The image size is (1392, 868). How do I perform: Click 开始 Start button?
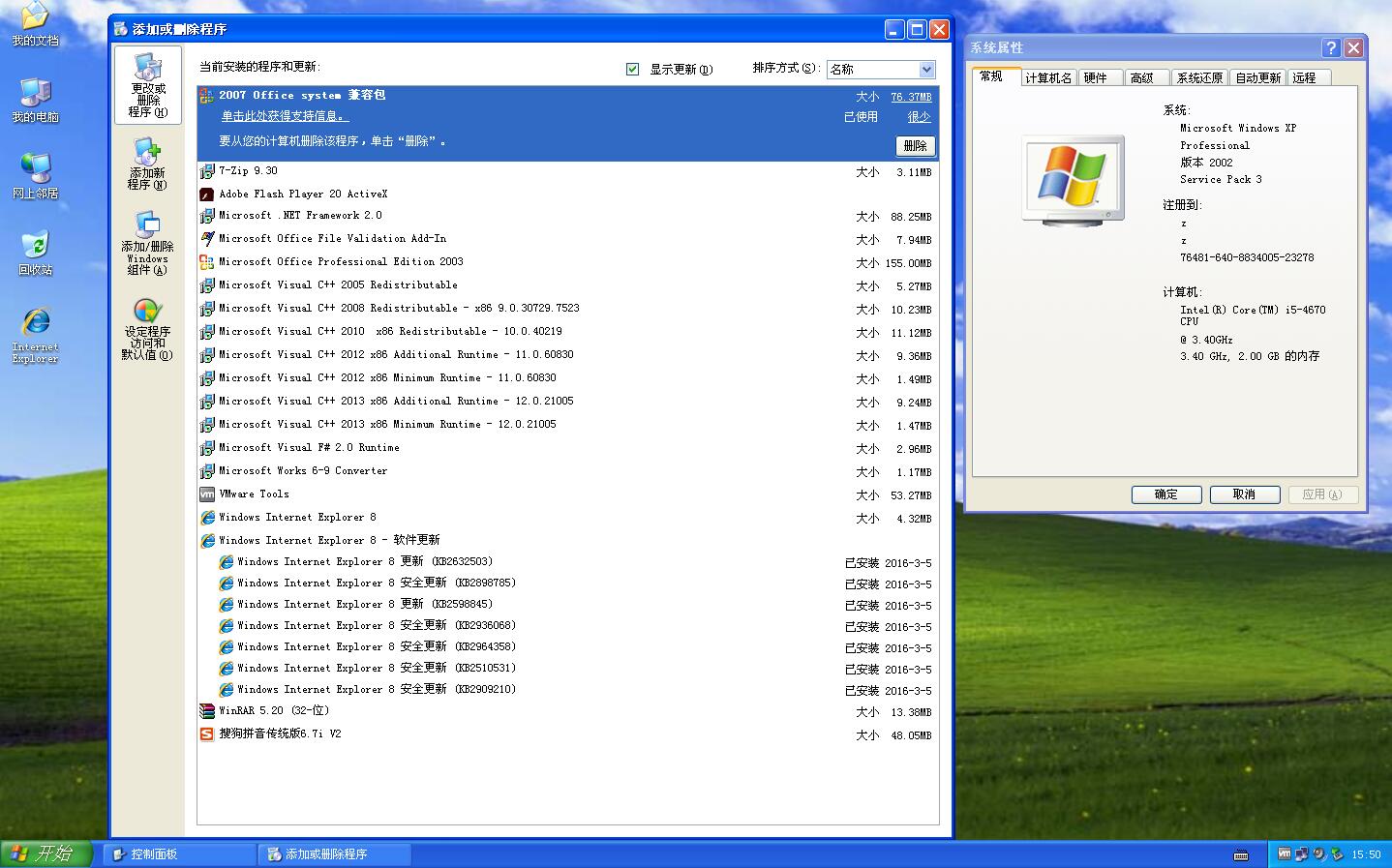45,853
